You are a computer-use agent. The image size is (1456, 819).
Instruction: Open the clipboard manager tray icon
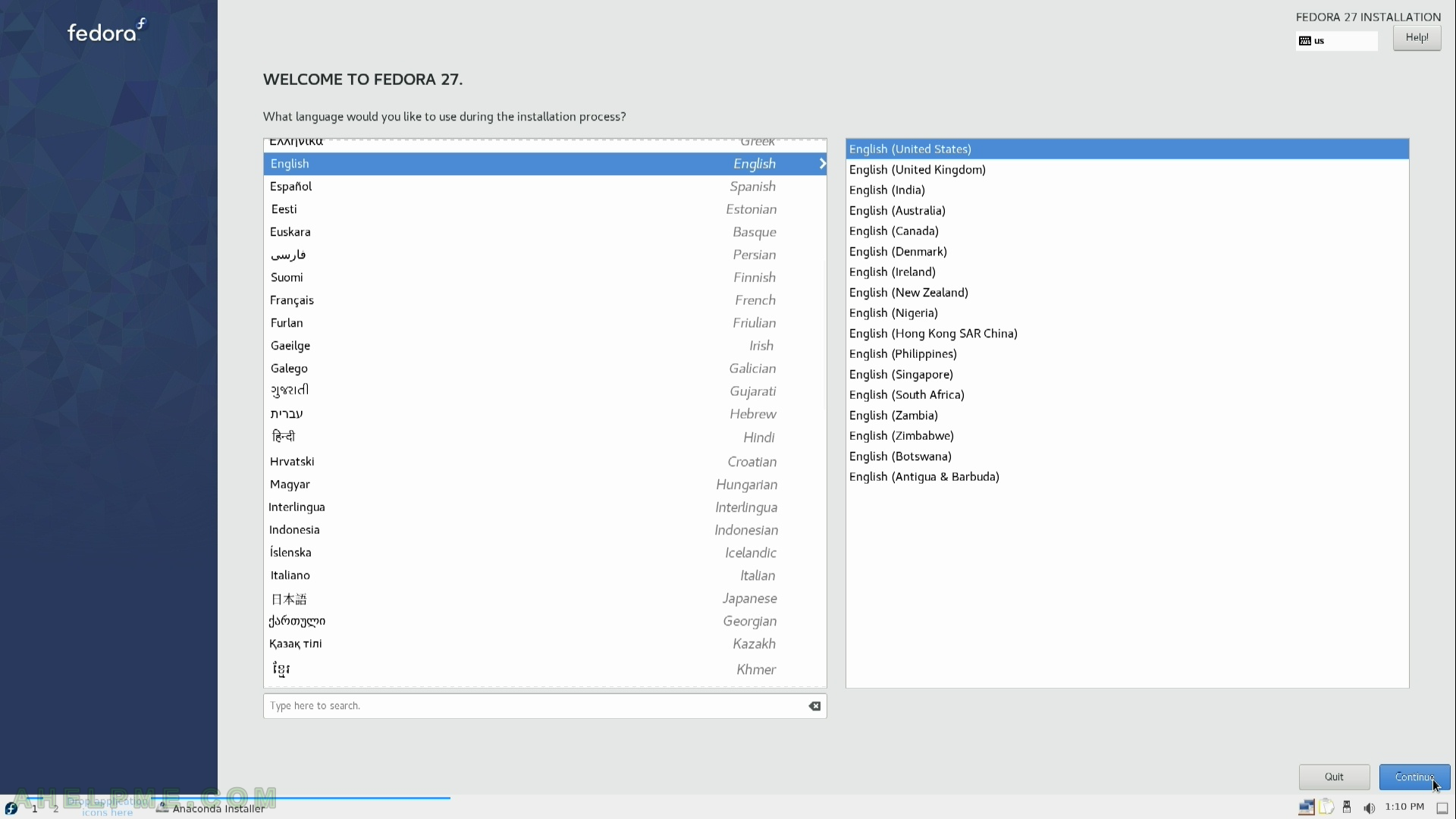point(1326,808)
